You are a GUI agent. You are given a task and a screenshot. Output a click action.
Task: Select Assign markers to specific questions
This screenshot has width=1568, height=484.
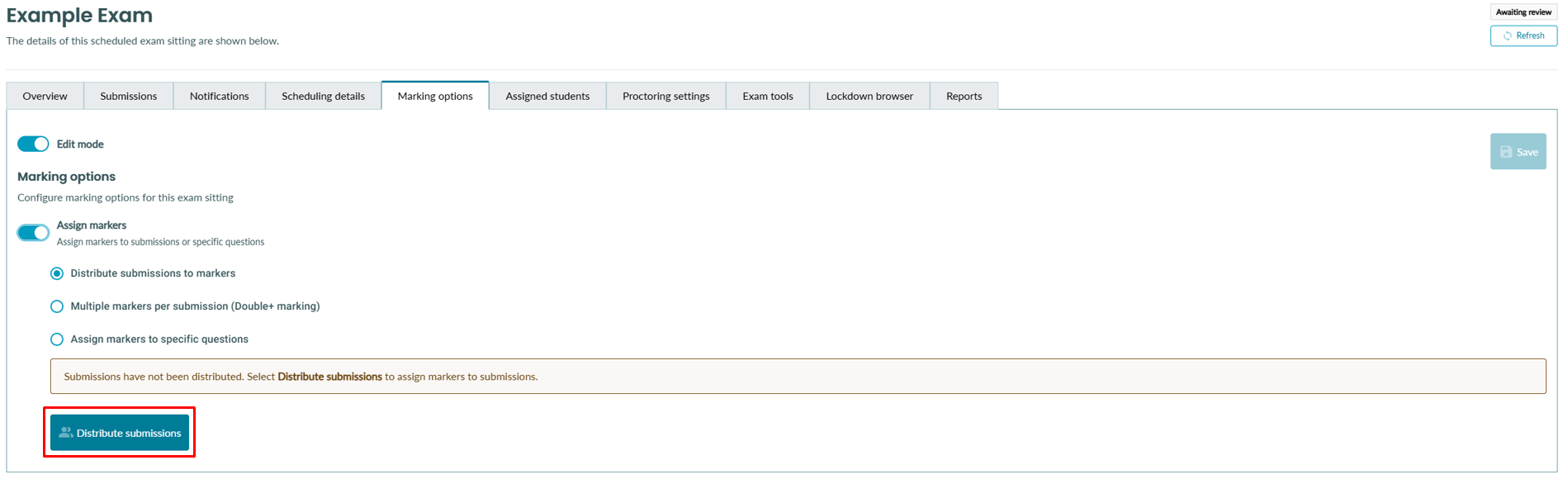(57, 339)
